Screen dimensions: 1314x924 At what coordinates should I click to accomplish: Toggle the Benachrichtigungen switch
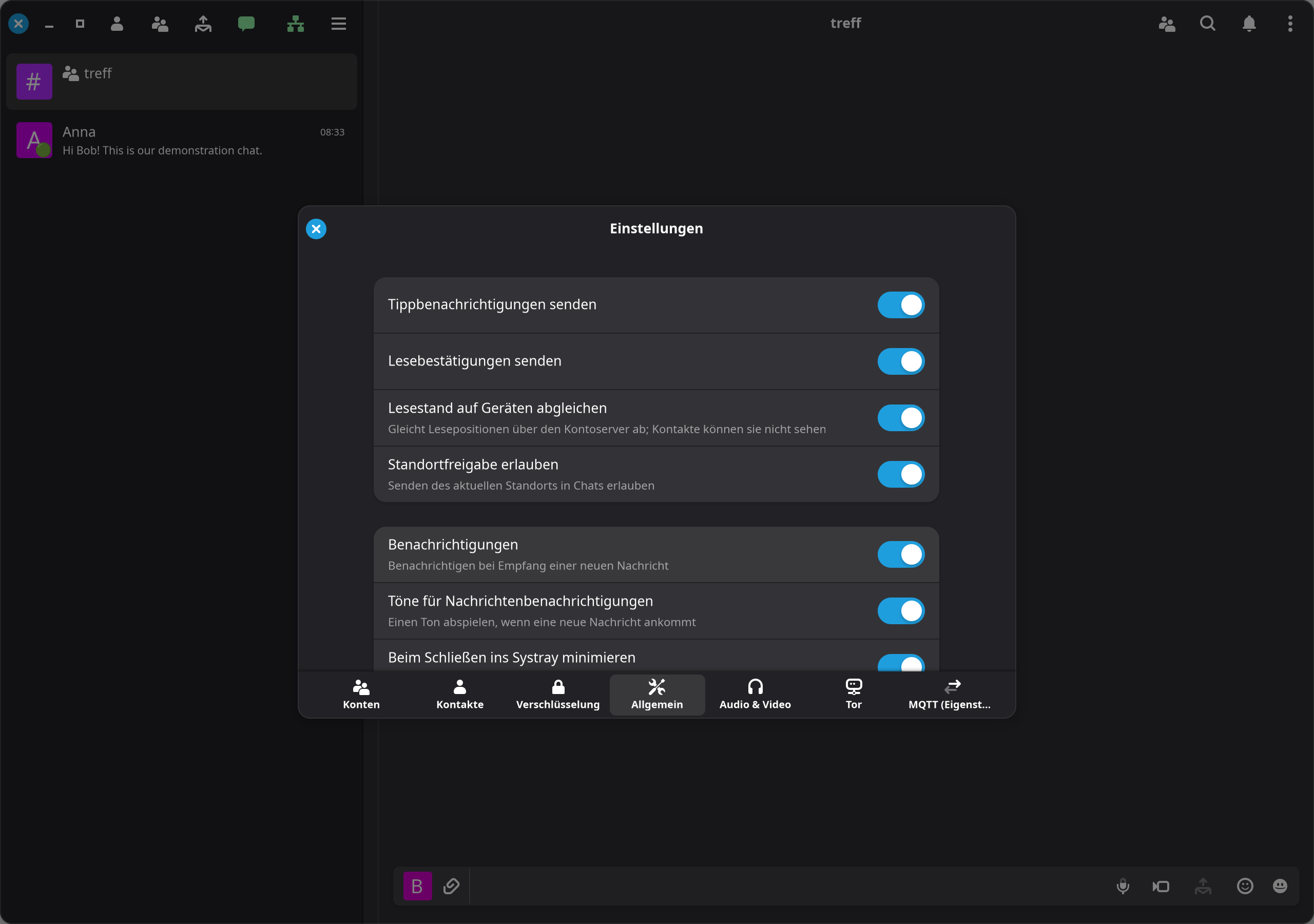point(901,554)
